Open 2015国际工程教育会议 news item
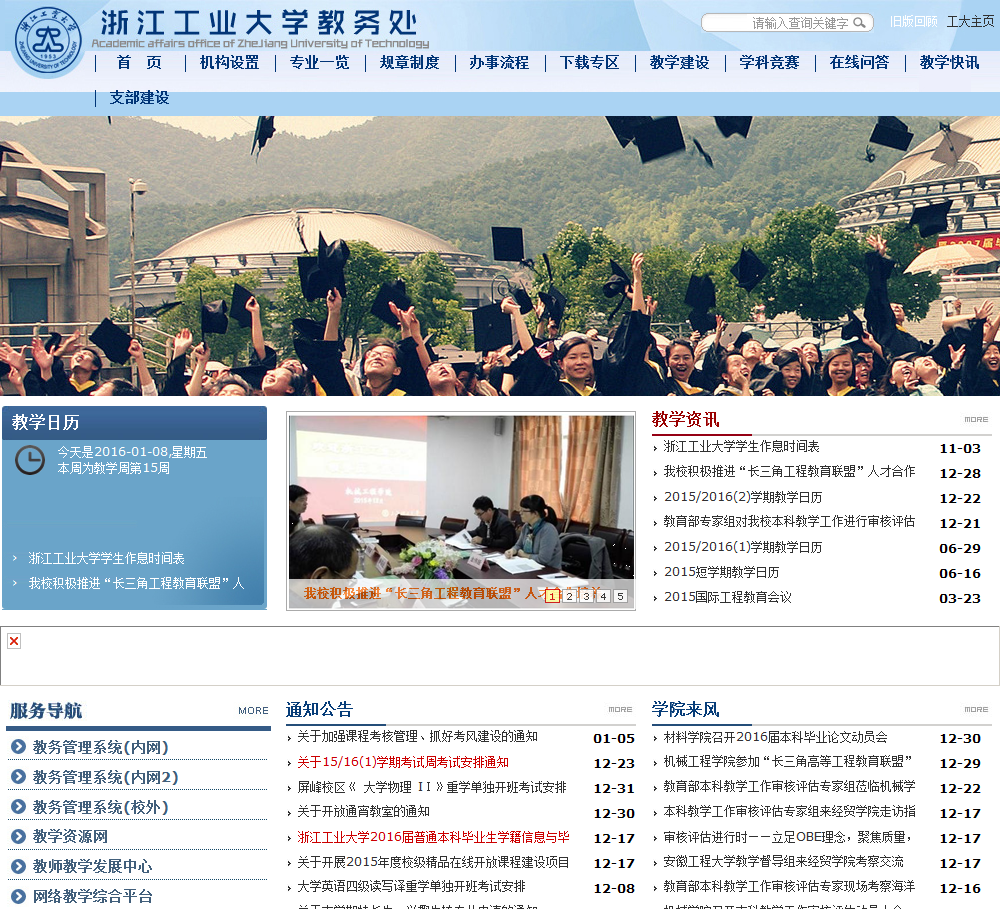 728,597
